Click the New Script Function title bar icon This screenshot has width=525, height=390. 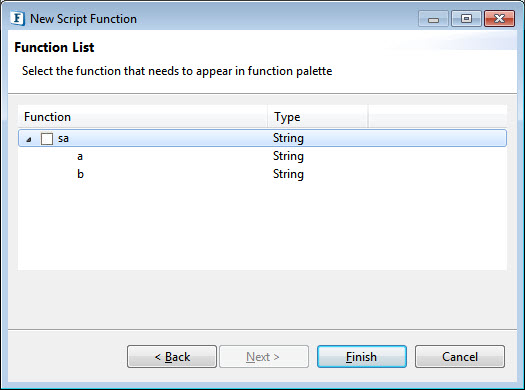pyautogui.click(x=17, y=19)
